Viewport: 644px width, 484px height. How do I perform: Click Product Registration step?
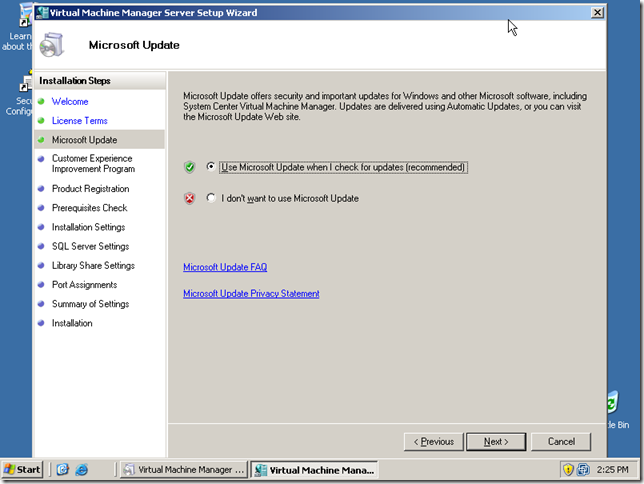point(90,189)
